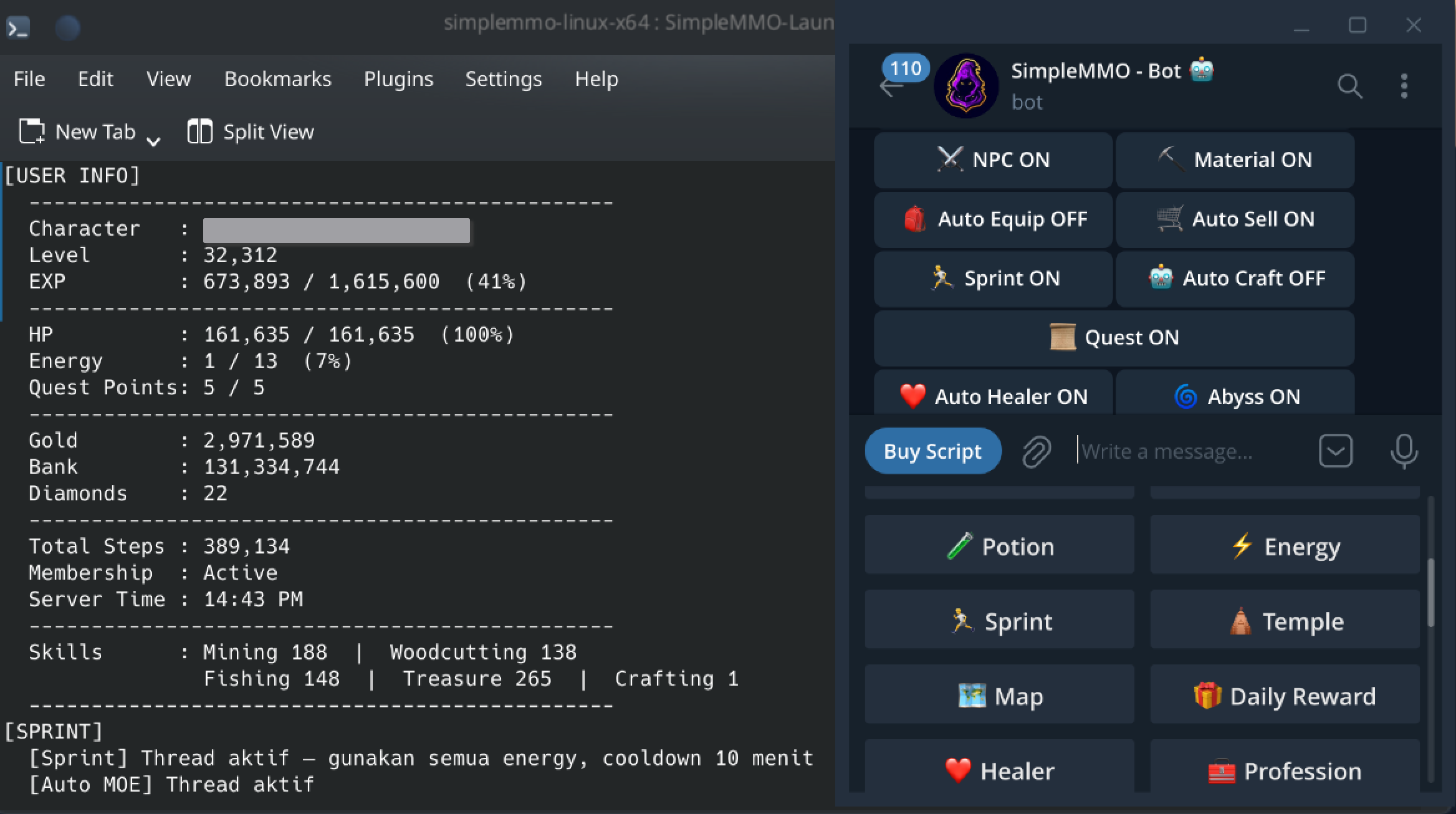The height and width of the screenshot is (814, 1456).
Task: Open the Edit menu
Action: click(95, 79)
